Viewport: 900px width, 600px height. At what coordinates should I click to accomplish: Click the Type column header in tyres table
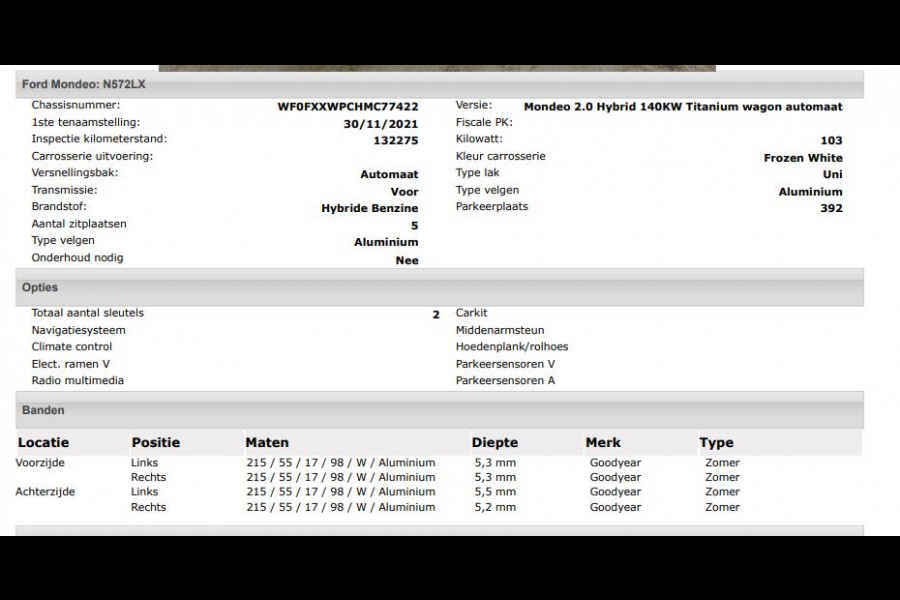(716, 442)
